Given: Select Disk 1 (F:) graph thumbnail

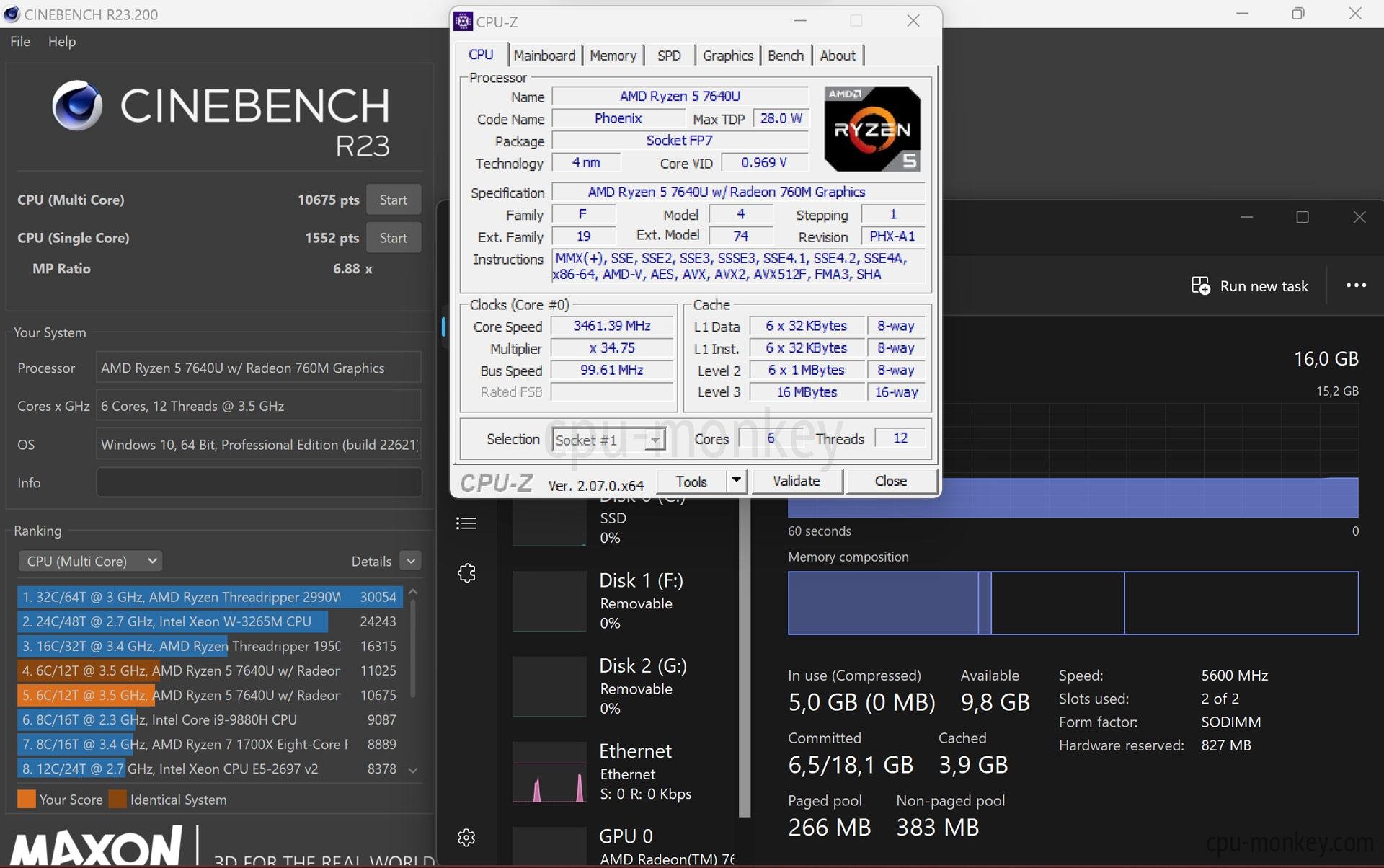Looking at the screenshot, I should point(549,601).
